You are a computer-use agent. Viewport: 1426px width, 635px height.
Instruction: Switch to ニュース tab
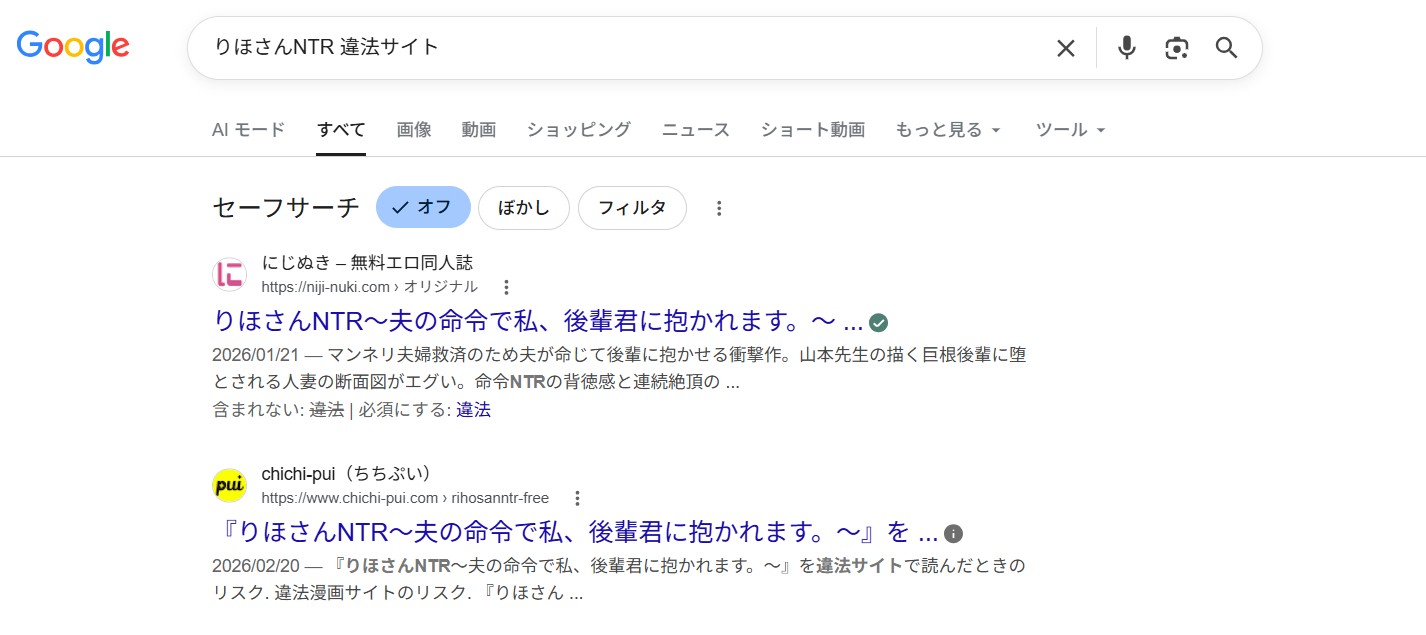696,130
